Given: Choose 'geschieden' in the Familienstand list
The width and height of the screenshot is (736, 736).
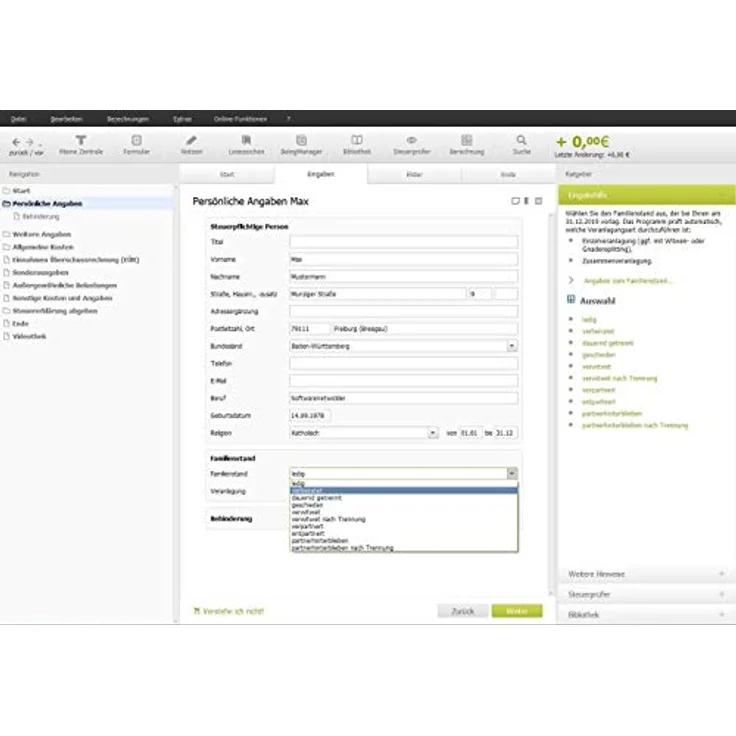Looking at the screenshot, I should point(308,505).
